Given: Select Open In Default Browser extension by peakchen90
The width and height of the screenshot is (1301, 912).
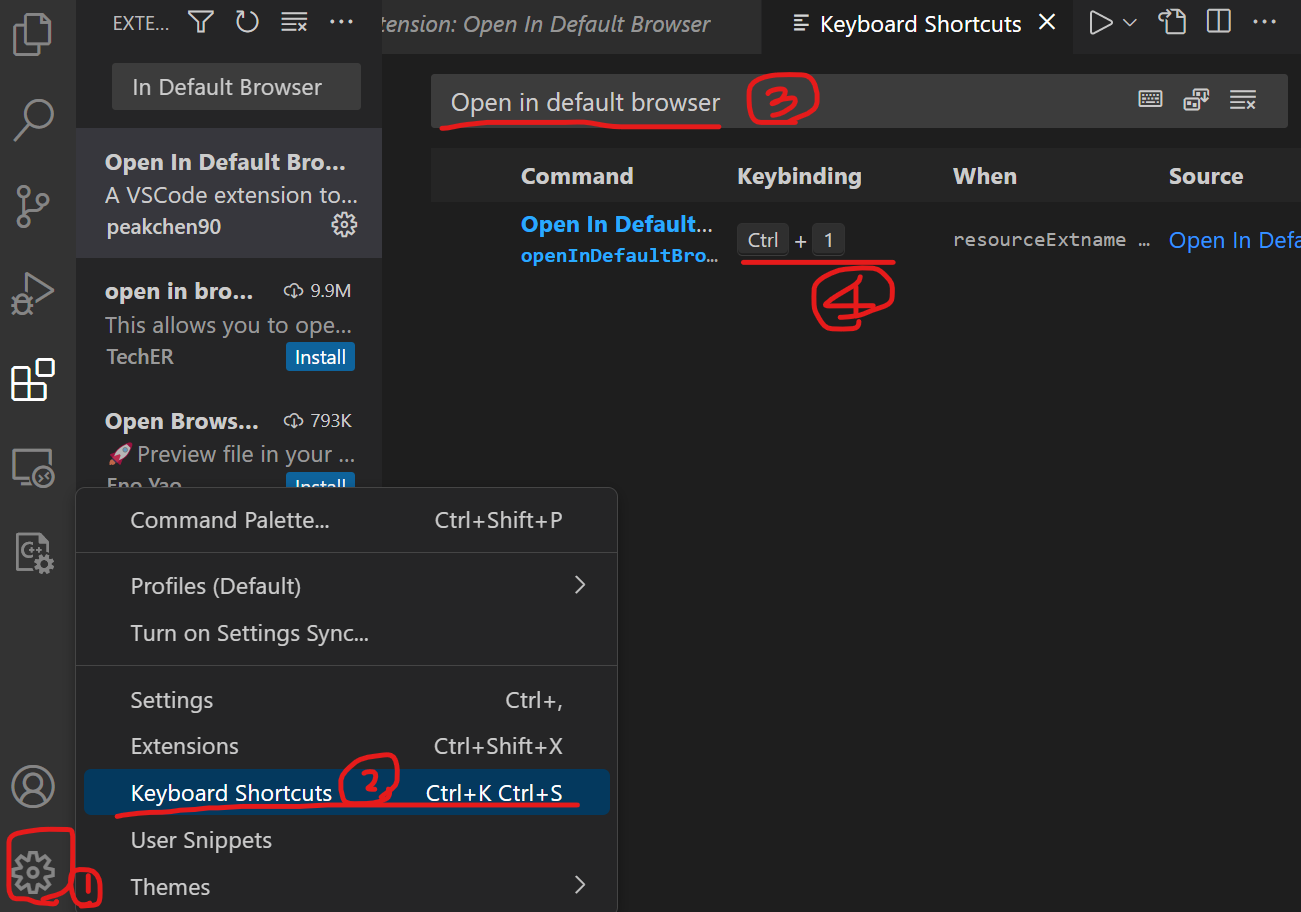Looking at the screenshot, I should point(229,193).
